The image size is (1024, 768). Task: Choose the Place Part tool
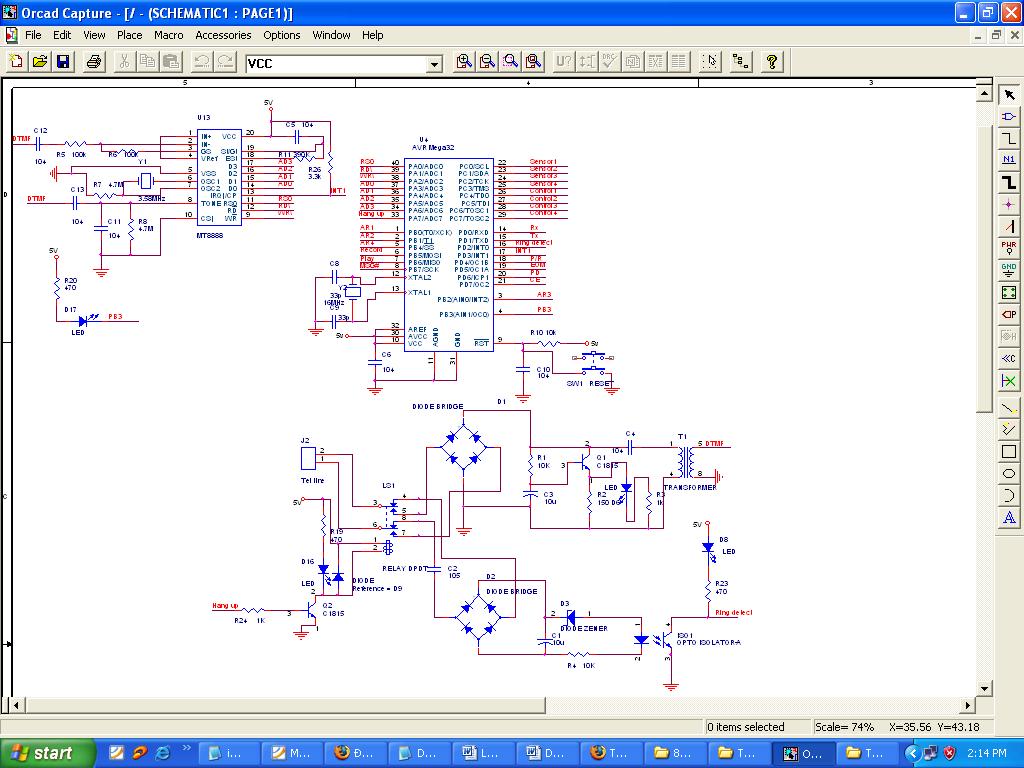(1009, 117)
